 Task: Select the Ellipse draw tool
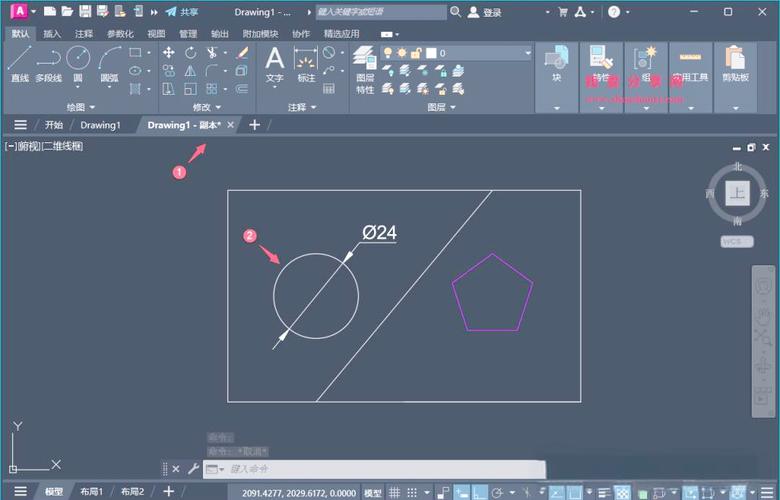coord(135,71)
